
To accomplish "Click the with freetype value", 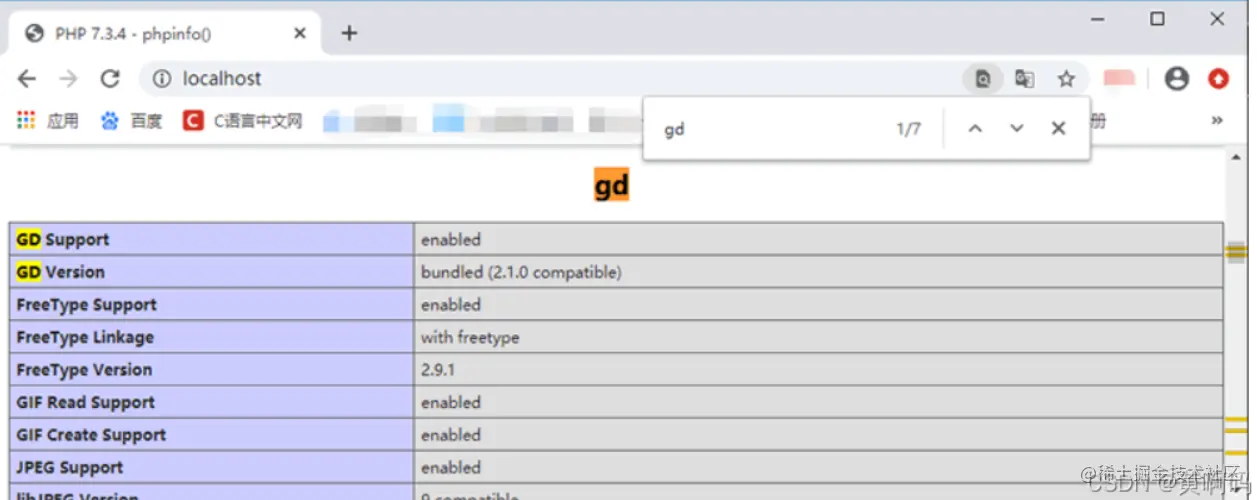I will [x=470, y=338].
